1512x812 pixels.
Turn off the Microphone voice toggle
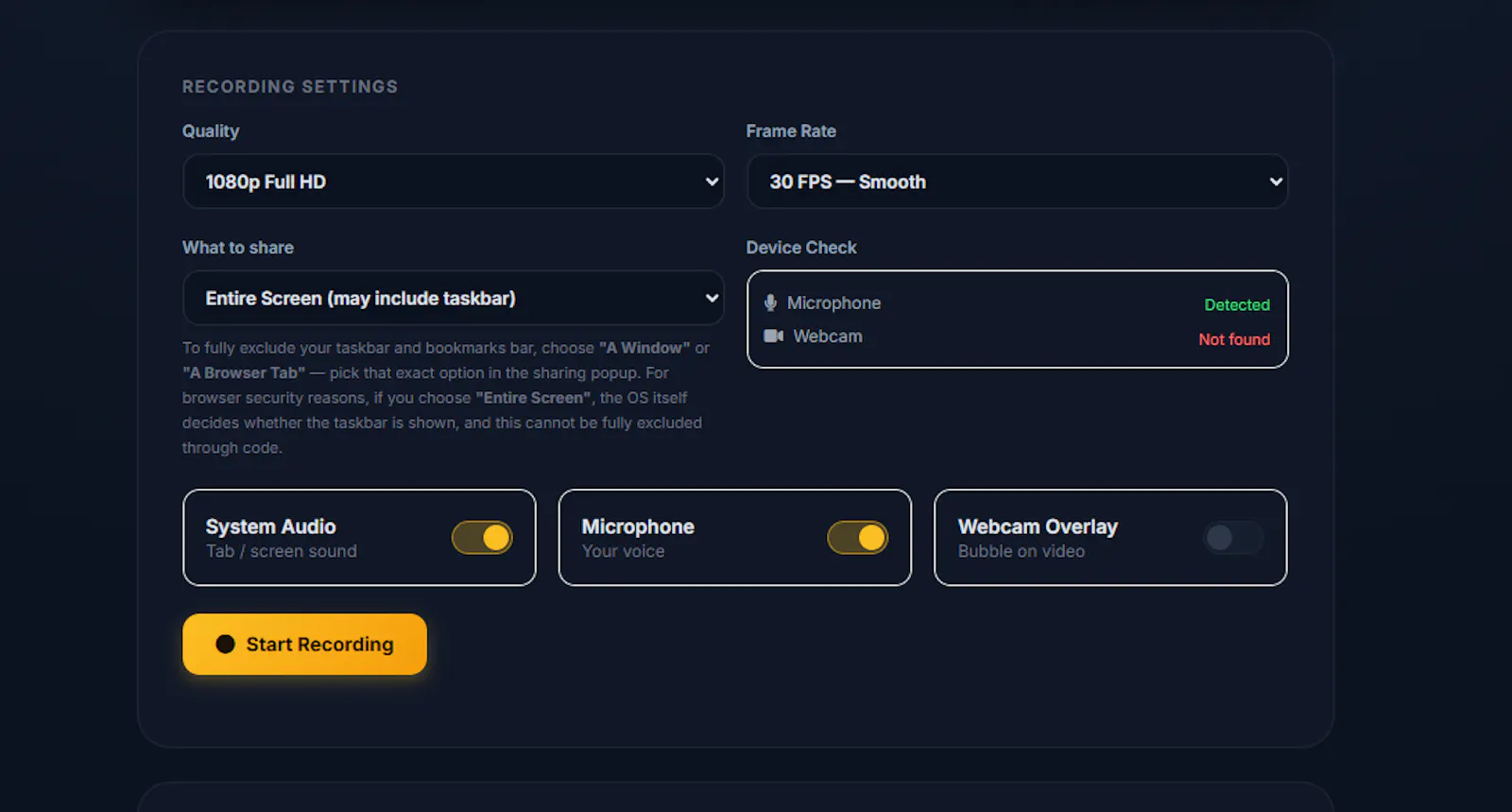tap(858, 538)
